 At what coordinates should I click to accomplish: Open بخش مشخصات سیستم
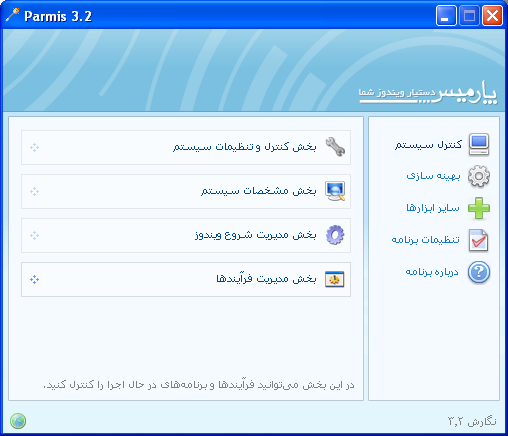coord(186,191)
